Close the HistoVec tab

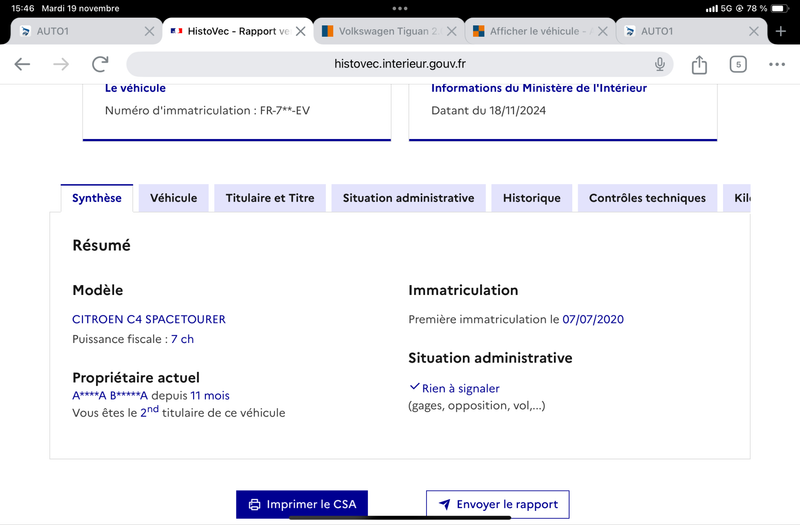301,32
